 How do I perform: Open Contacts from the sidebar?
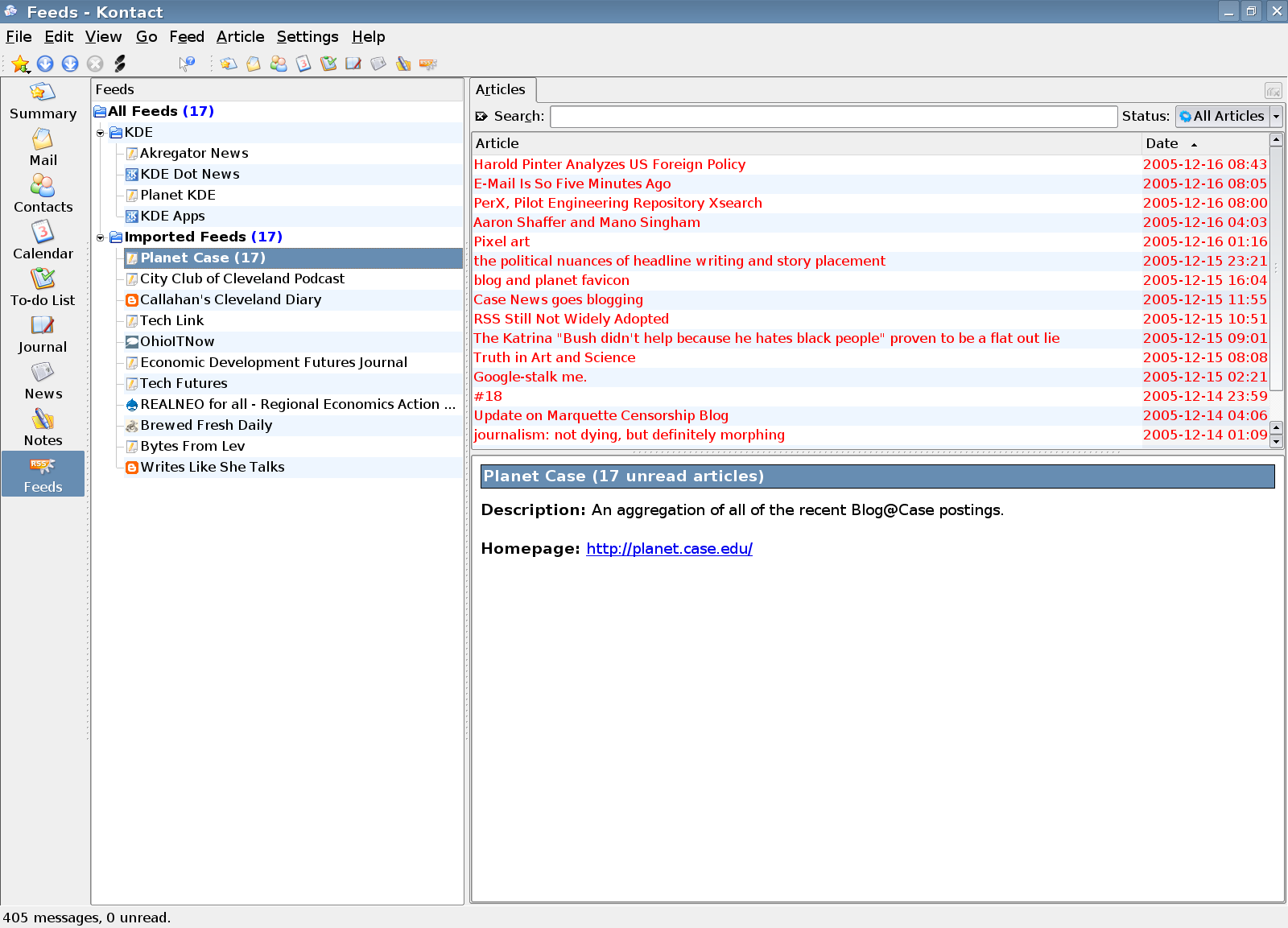[x=43, y=195]
